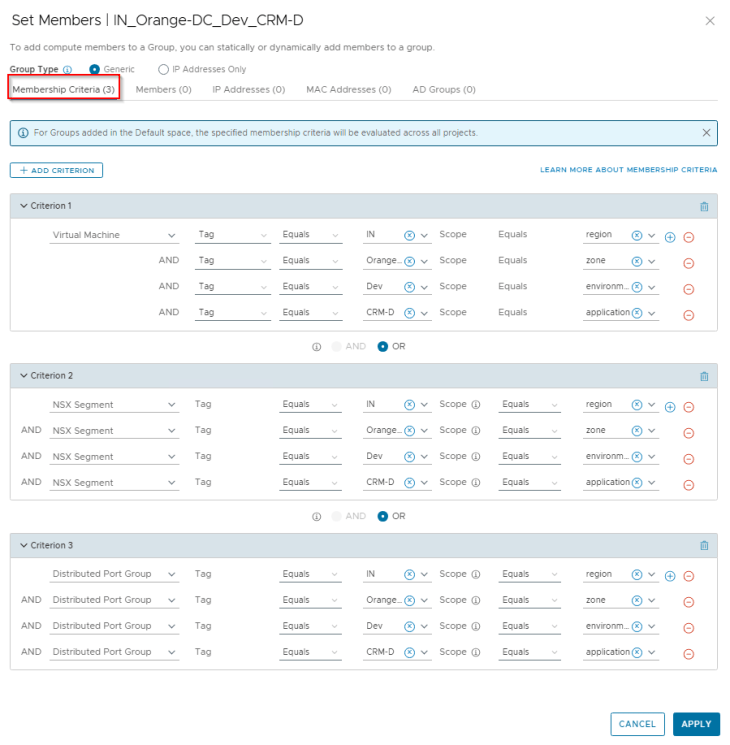Open the Virtual Machine member type dropdown
This screenshot has height=745, width=730.
[x=114, y=236]
